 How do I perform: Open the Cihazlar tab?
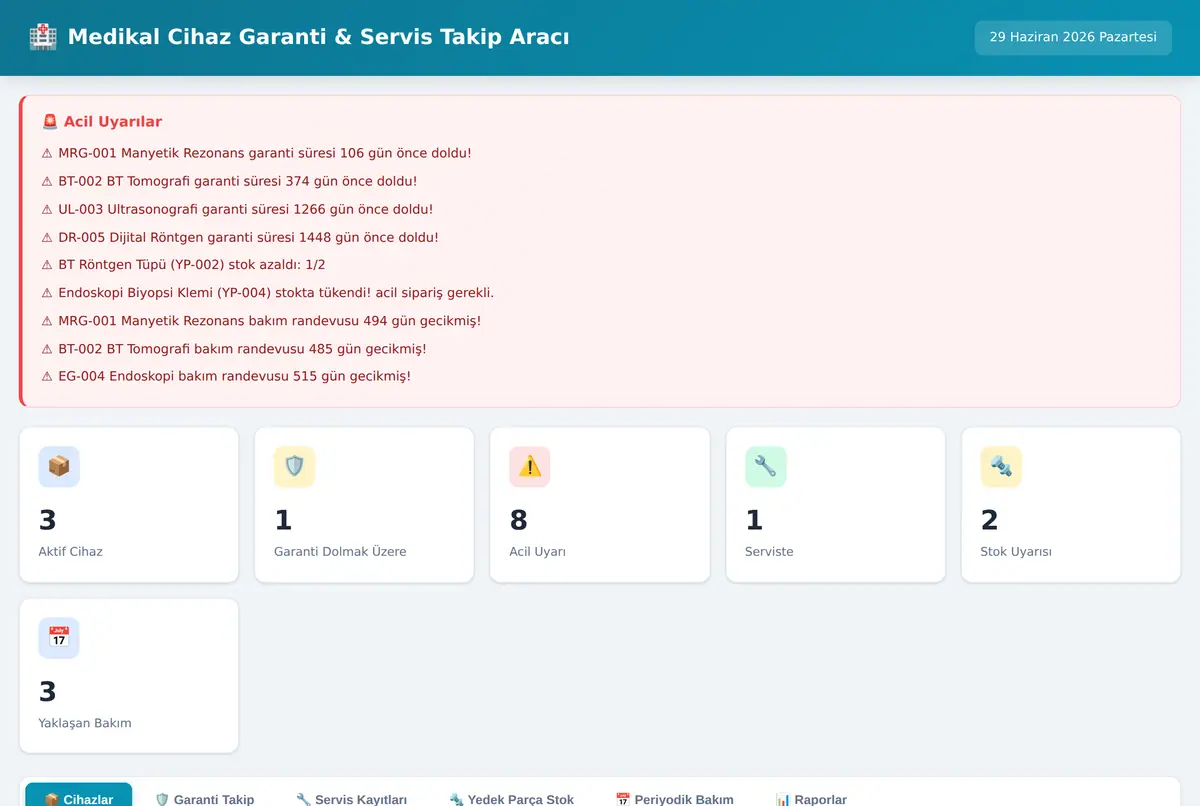point(79,799)
